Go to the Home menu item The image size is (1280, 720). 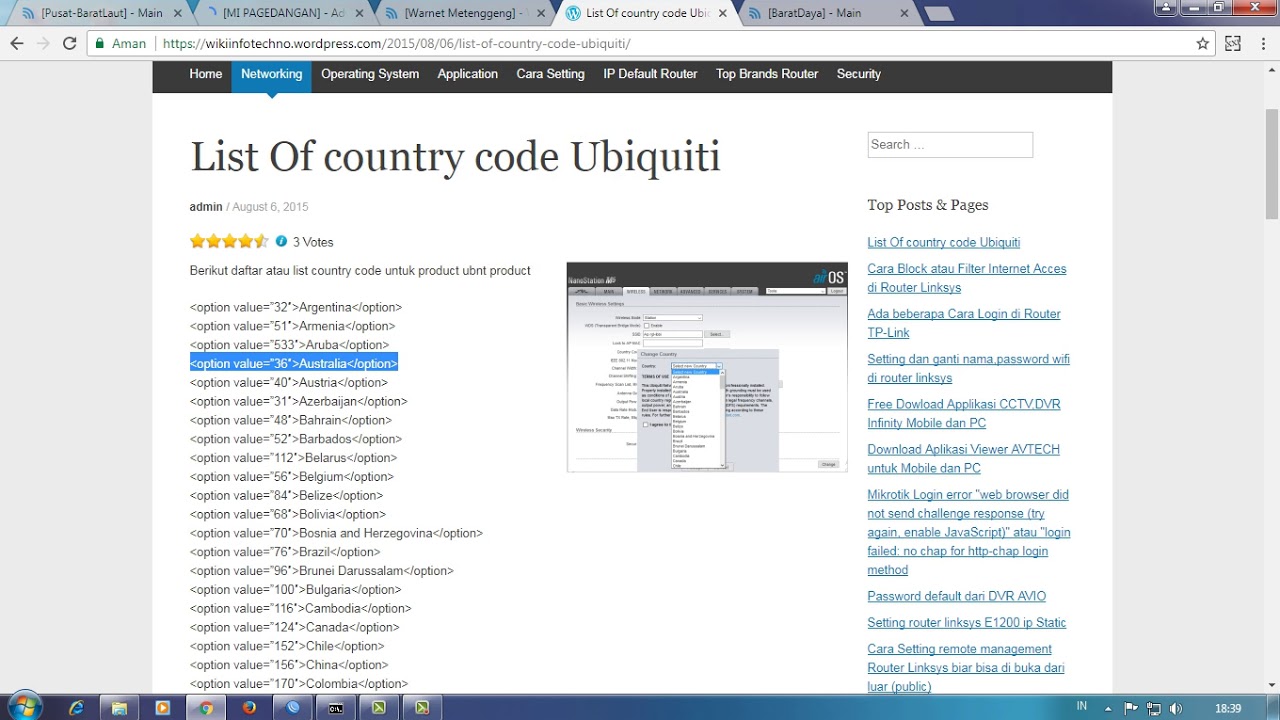206,74
